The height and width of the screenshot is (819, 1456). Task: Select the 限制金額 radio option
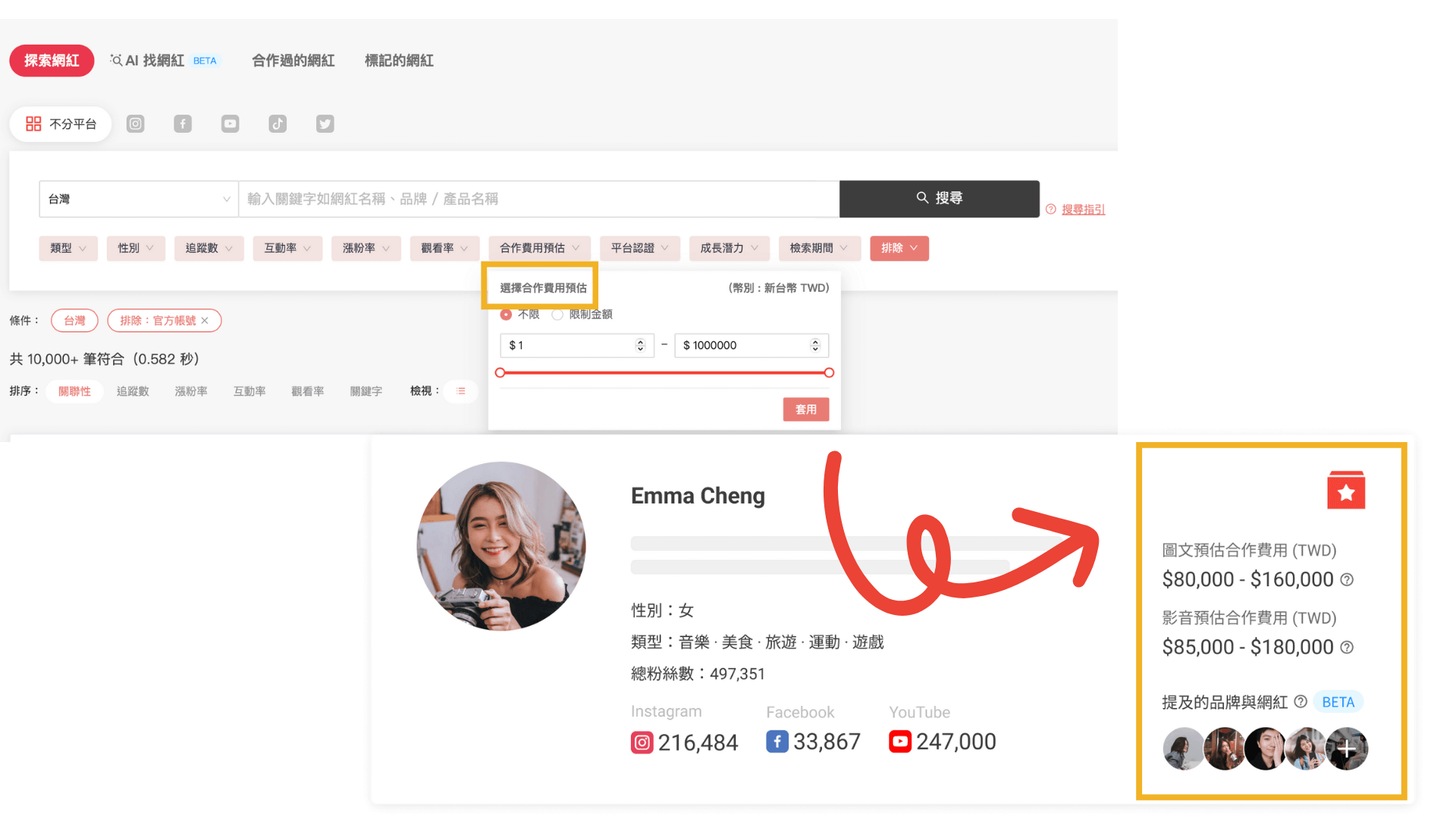557,314
